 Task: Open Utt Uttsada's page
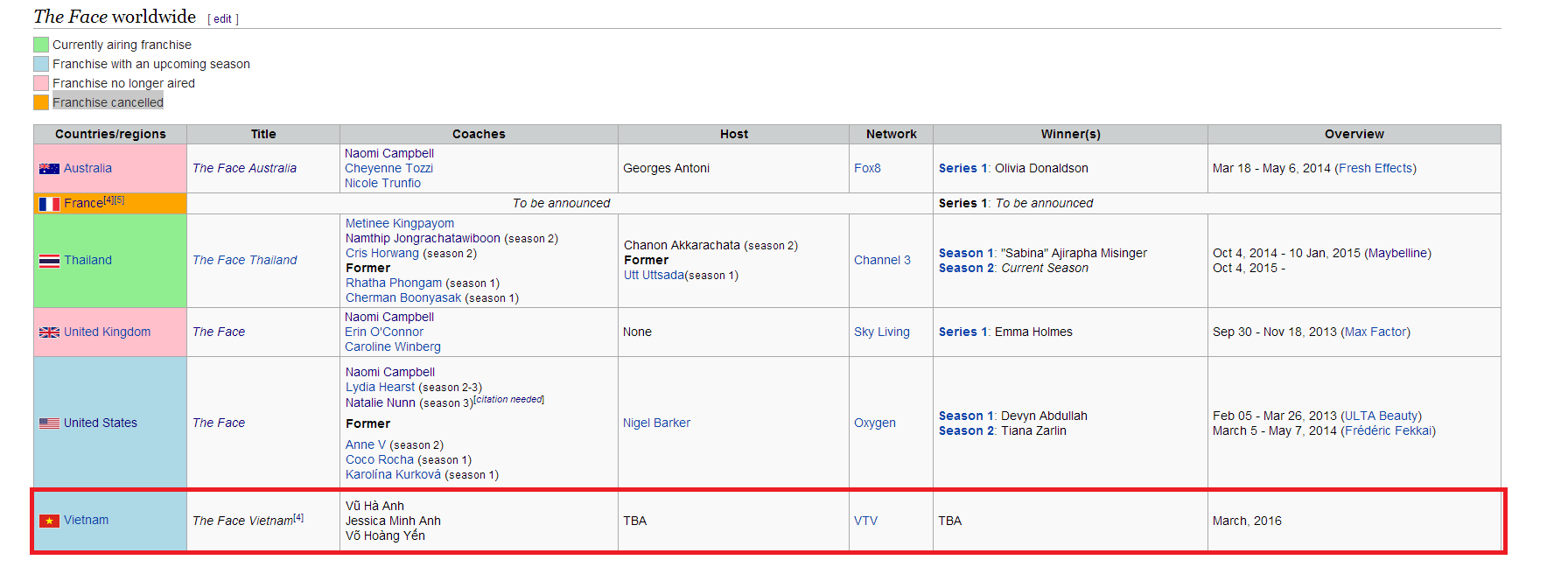coord(654,275)
